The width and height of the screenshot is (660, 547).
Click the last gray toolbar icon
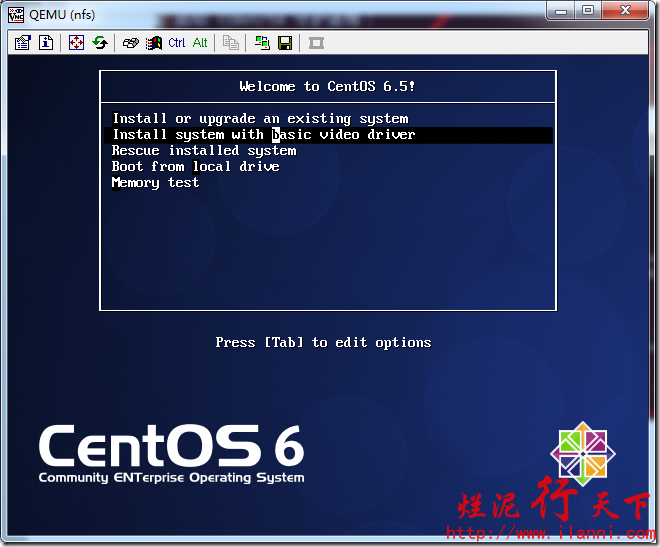(316, 43)
